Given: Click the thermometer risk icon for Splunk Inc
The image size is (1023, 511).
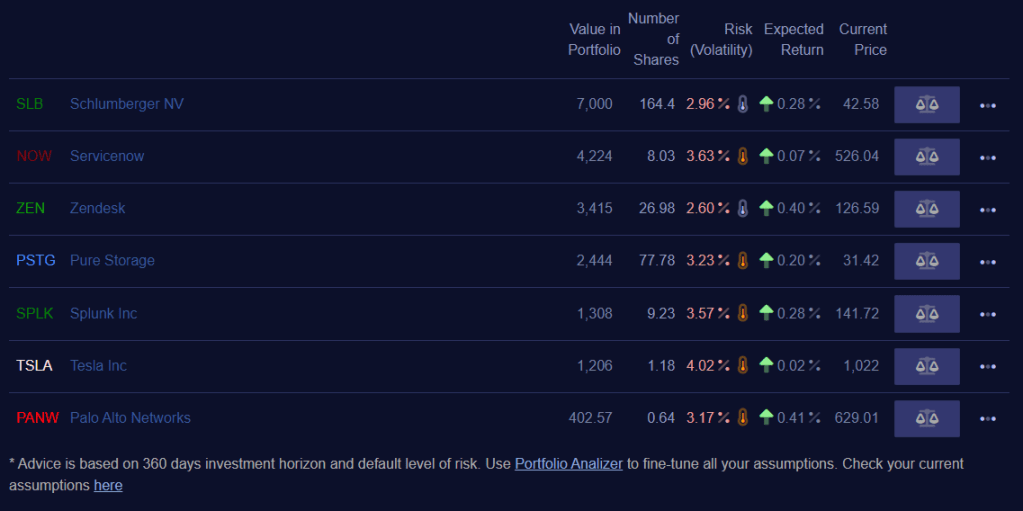Looking at the screenshot, I should pyautogui.click(x=742, y=314).
